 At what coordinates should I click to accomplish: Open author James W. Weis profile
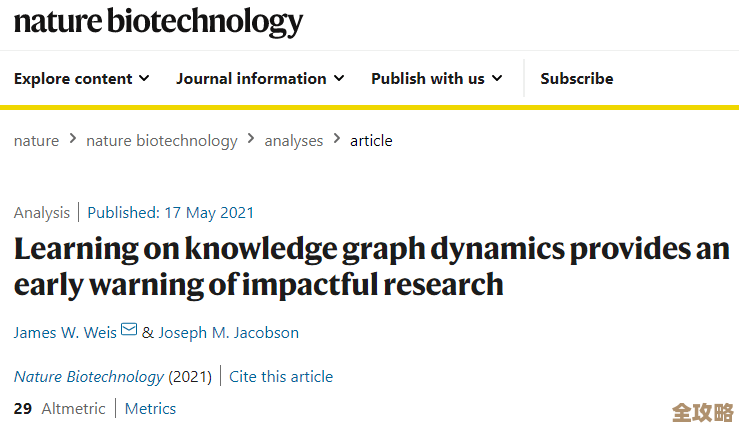pyautogui.click(x=65, y=332)
